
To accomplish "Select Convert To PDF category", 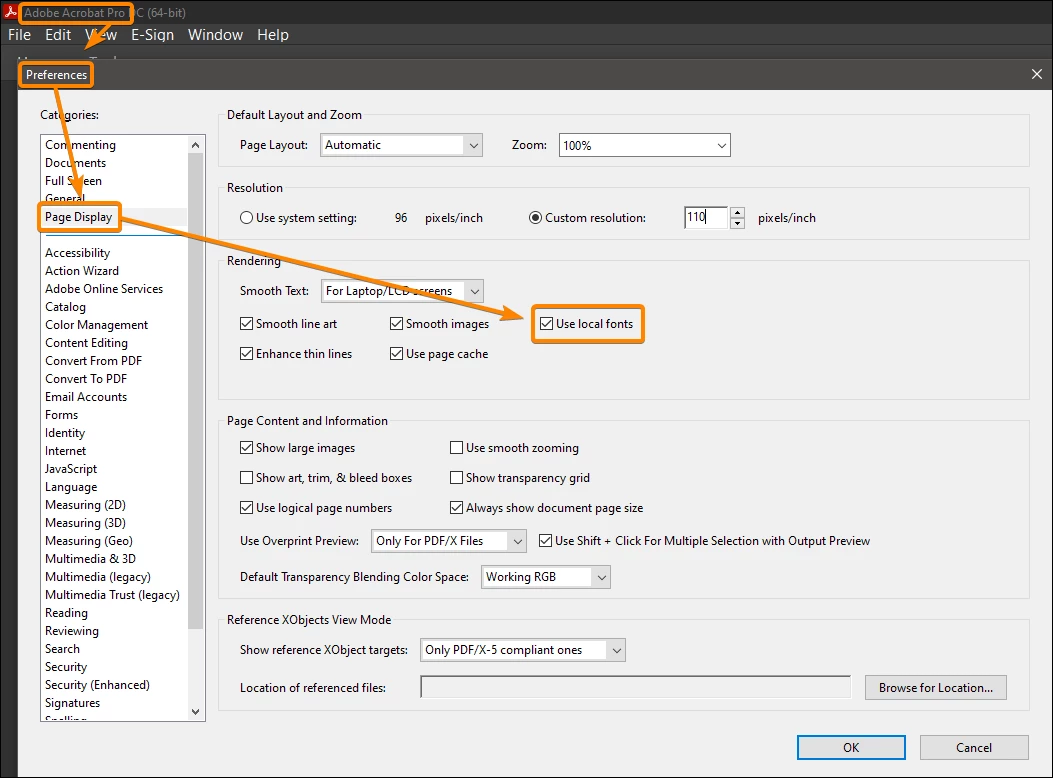I will [x=86, y=379].
